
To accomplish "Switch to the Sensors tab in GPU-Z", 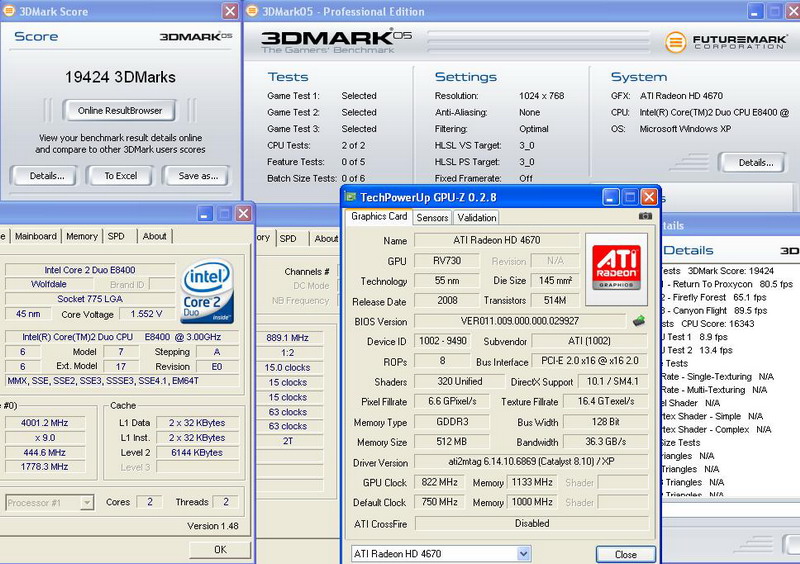I will click(432, 217).
